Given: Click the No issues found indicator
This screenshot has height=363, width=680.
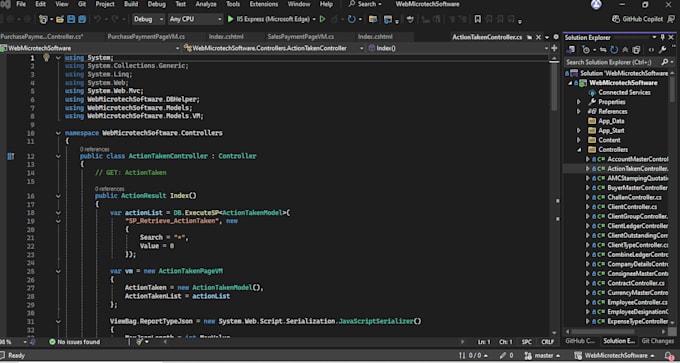Looking at the screenshot, I should click(74, 342).
